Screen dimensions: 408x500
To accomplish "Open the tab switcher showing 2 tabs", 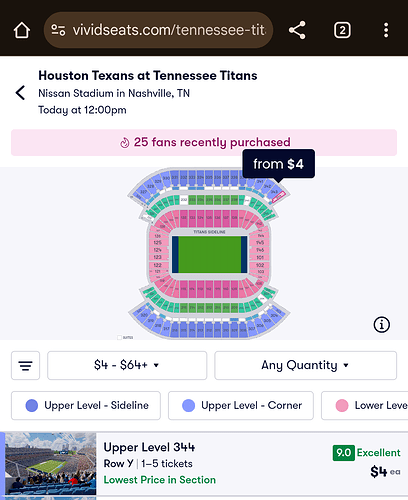I will 342,30.
